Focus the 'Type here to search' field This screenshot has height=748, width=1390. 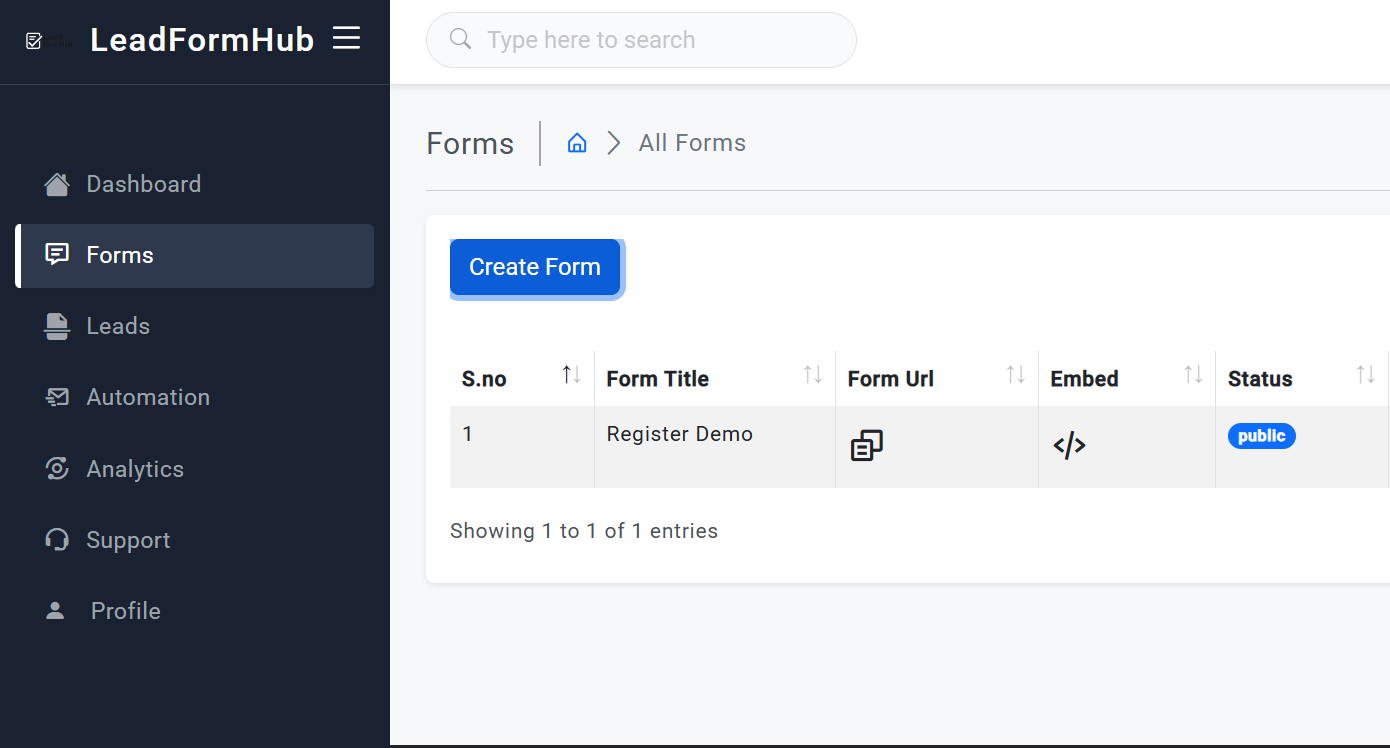[x=641, y=40]
